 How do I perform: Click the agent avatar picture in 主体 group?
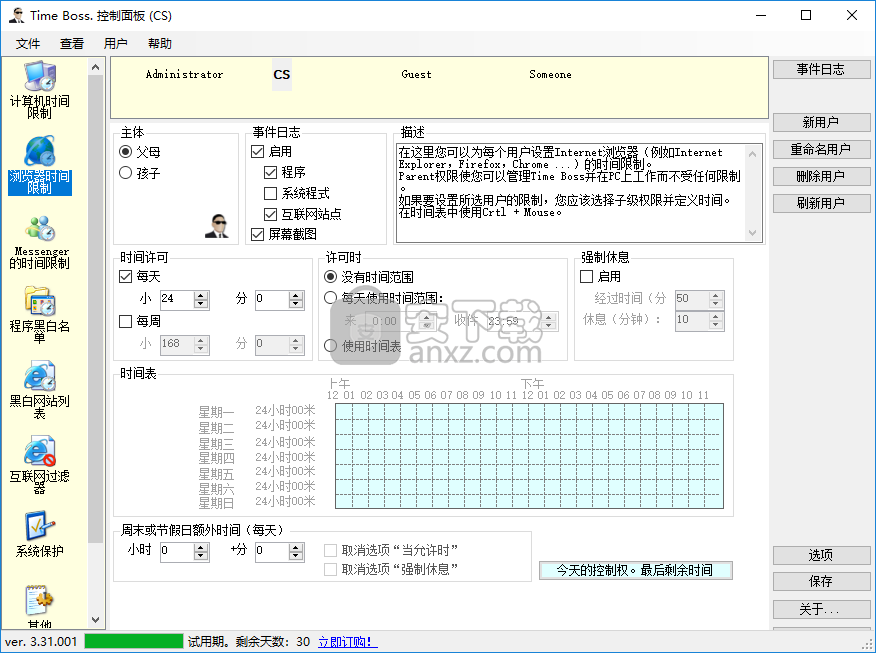coord(216,226)
